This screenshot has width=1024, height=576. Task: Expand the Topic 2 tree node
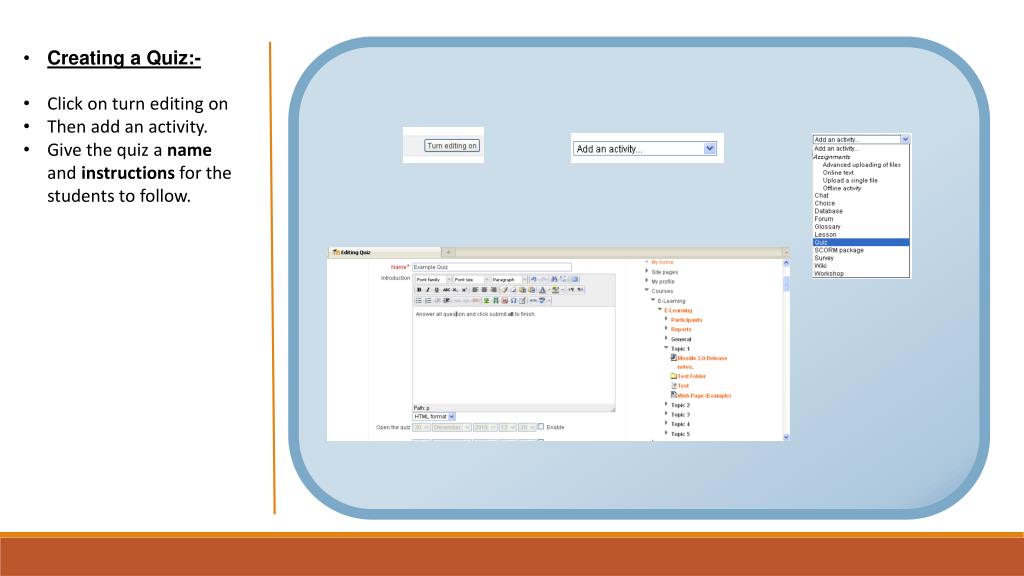coord(666,405)
